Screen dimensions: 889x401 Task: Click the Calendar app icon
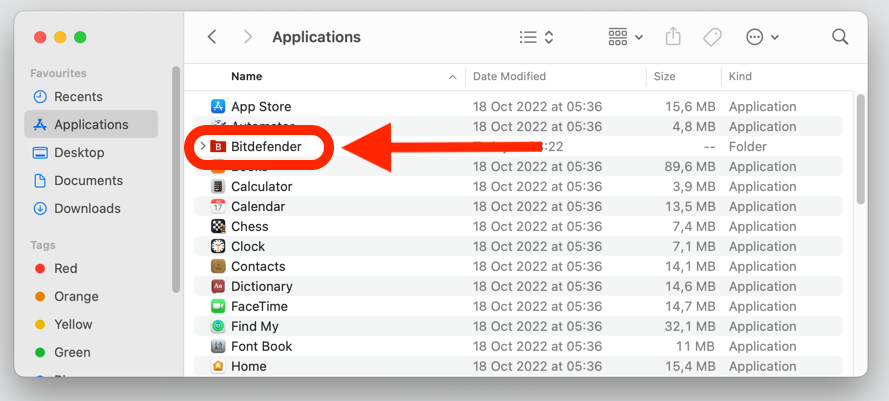tap(218, 206)
